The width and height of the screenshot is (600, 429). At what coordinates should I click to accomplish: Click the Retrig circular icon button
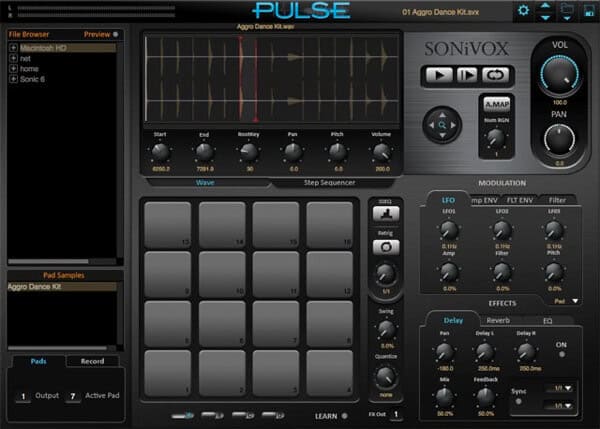(x=386, y=247)
